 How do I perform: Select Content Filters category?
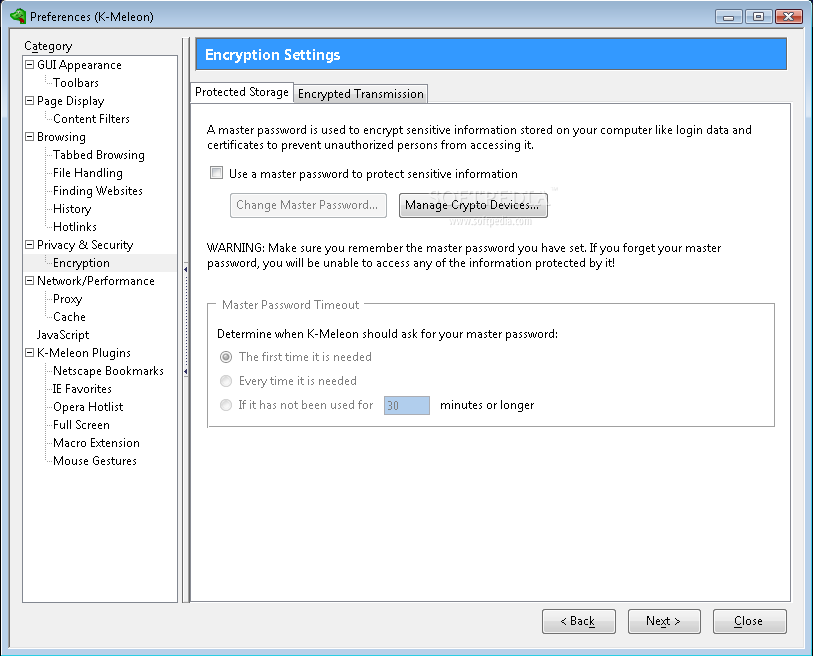[x=91, y=119]
